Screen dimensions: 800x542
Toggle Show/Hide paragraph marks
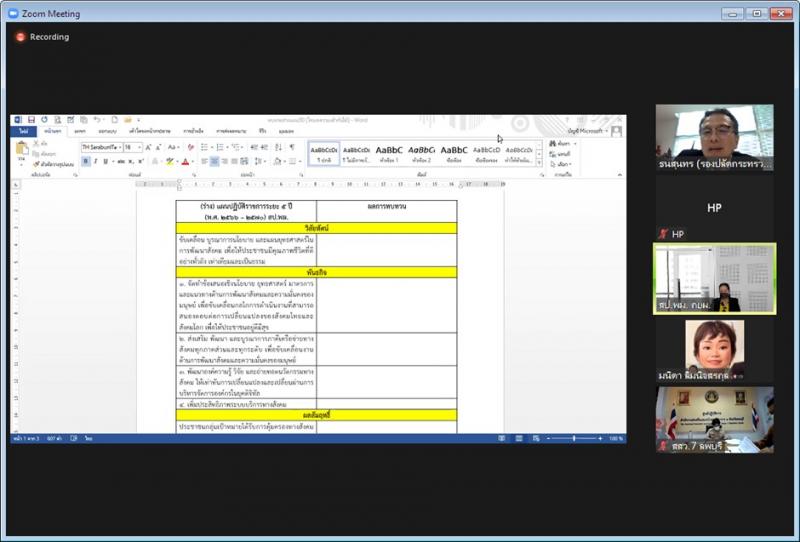point(292,147)
